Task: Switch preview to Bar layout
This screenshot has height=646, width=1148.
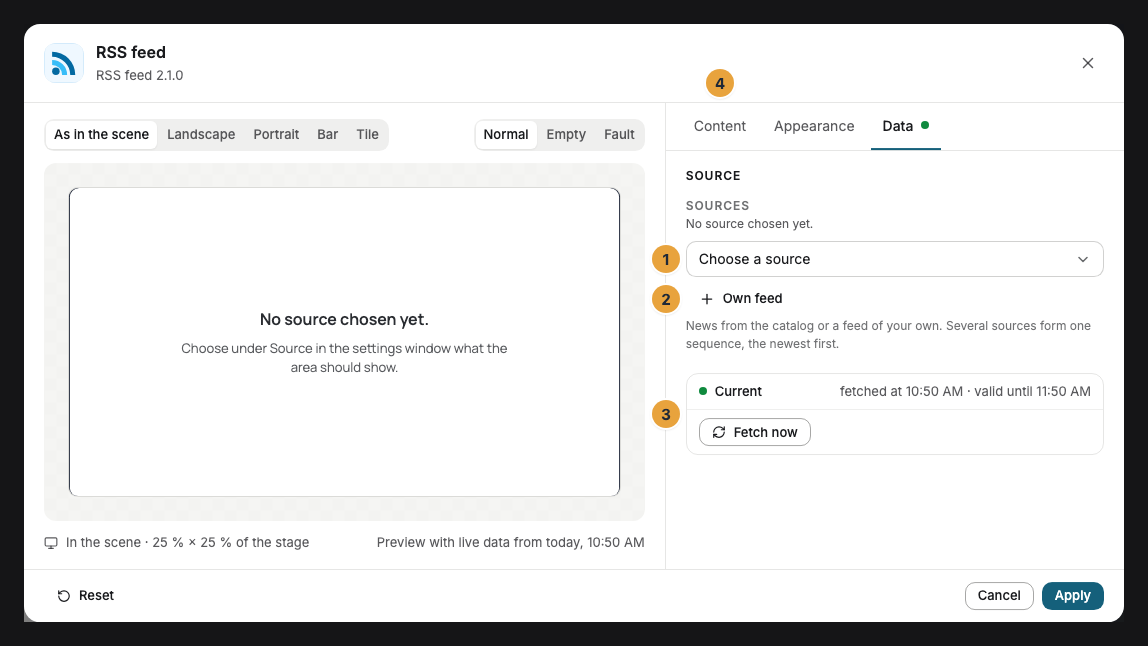Action: pos(327,135)
